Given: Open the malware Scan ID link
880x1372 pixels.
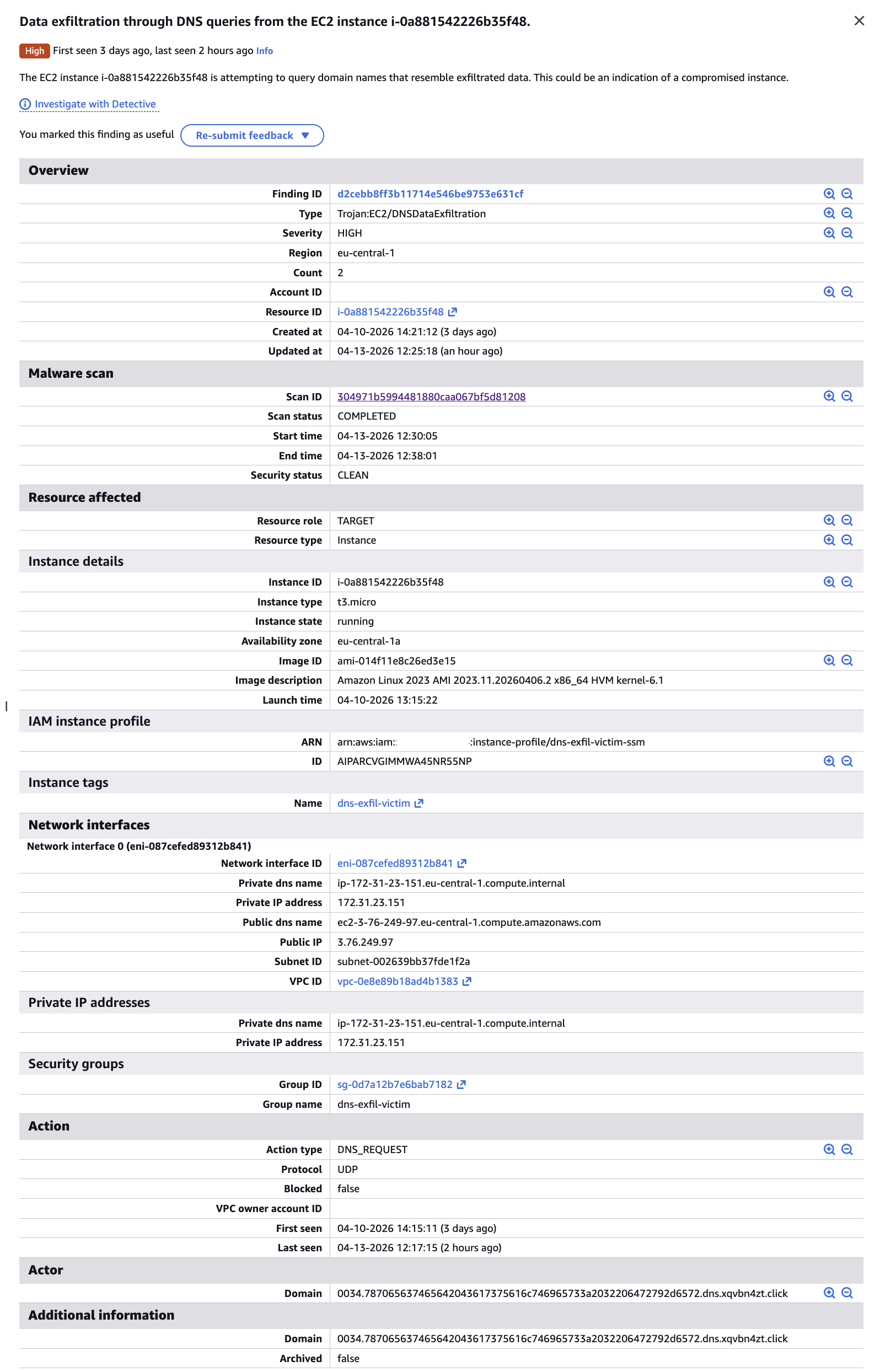Looking at the screenshot, I should click(x=431, y=396).
